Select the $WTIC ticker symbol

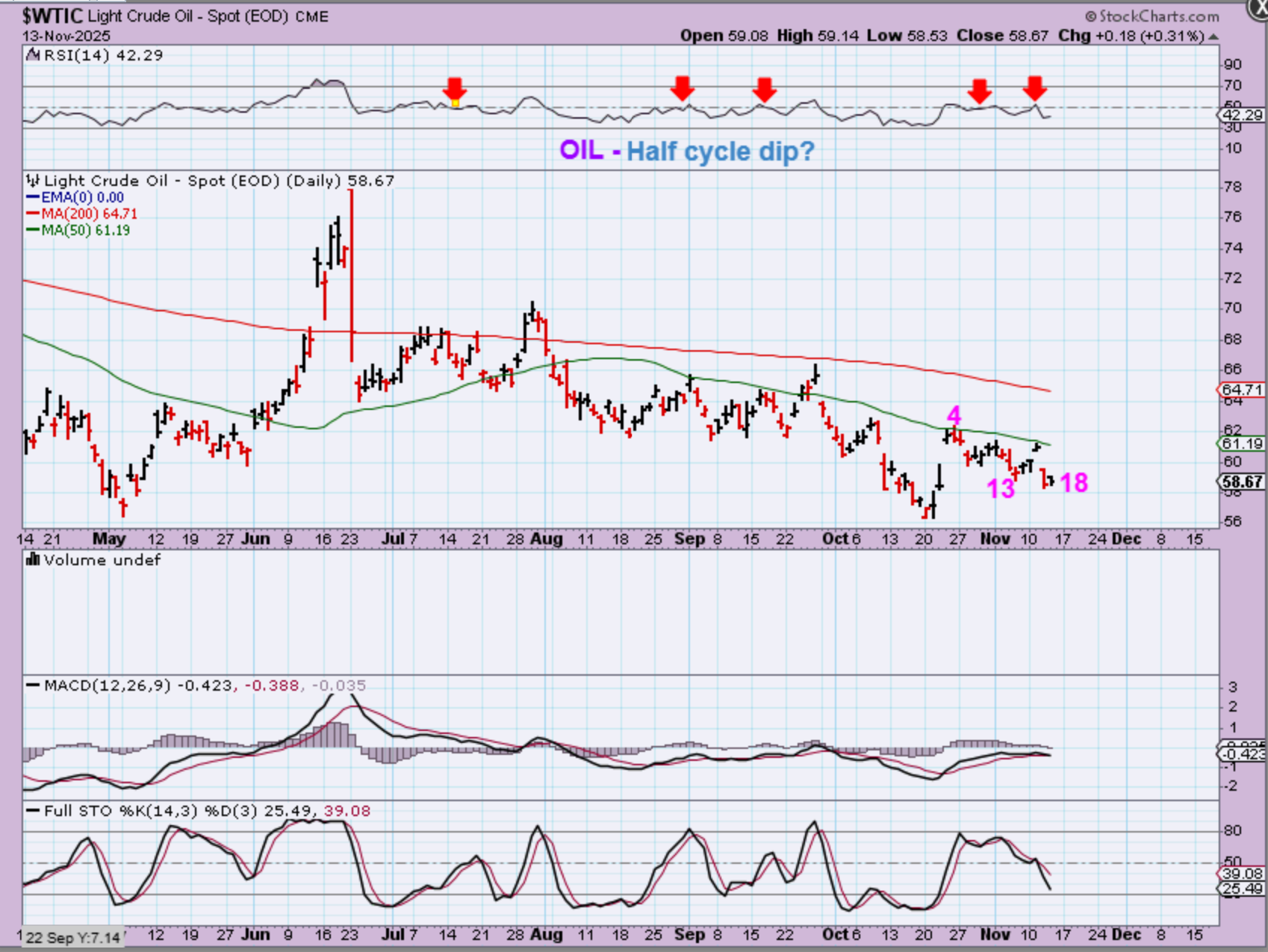coord(52,16)
